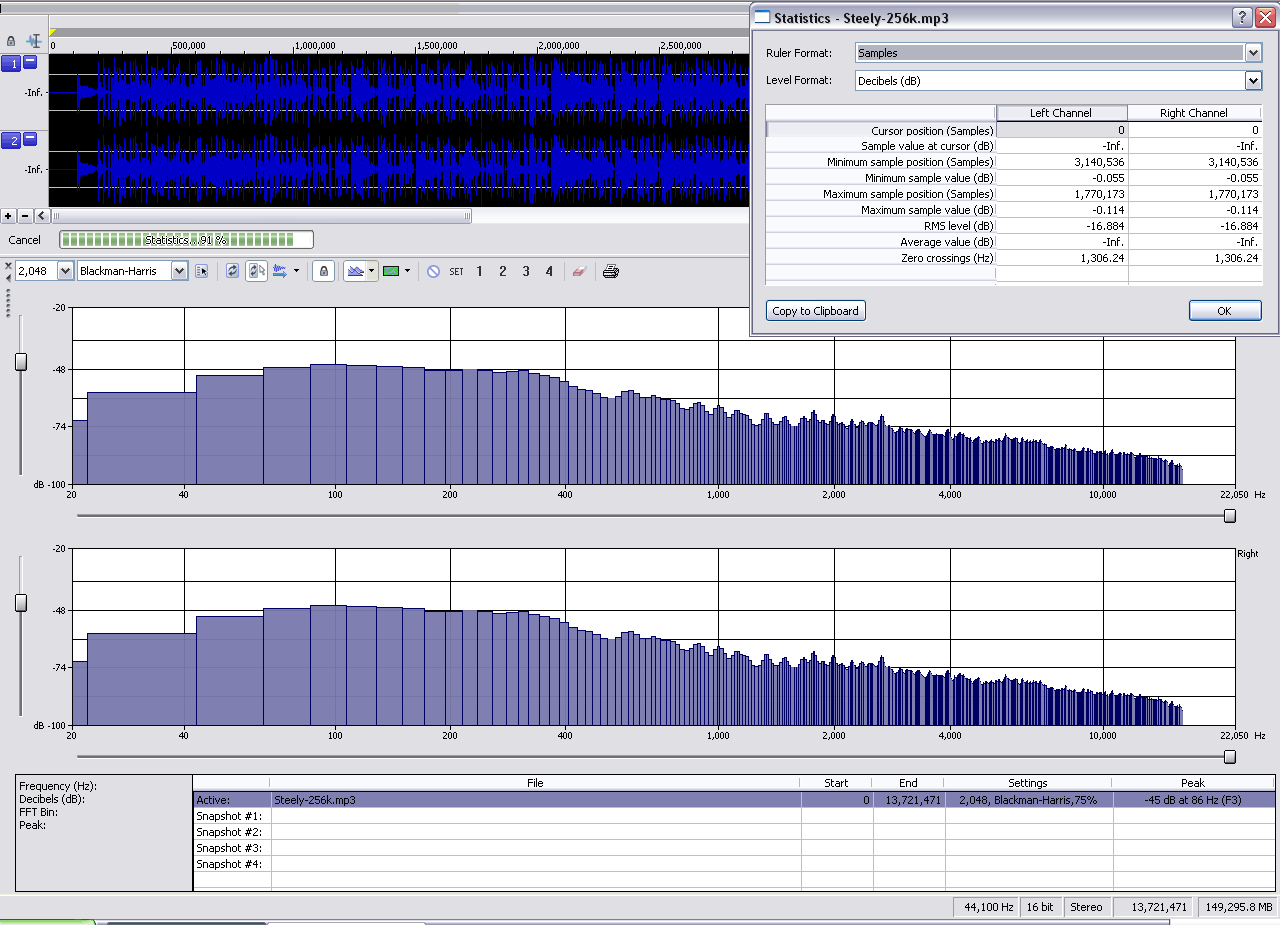The width and height of the screenshot is (1280, 925).
Task: Click the Settings column header in snapshot table
Action: pyautogui.click(x=1027, y=783)
